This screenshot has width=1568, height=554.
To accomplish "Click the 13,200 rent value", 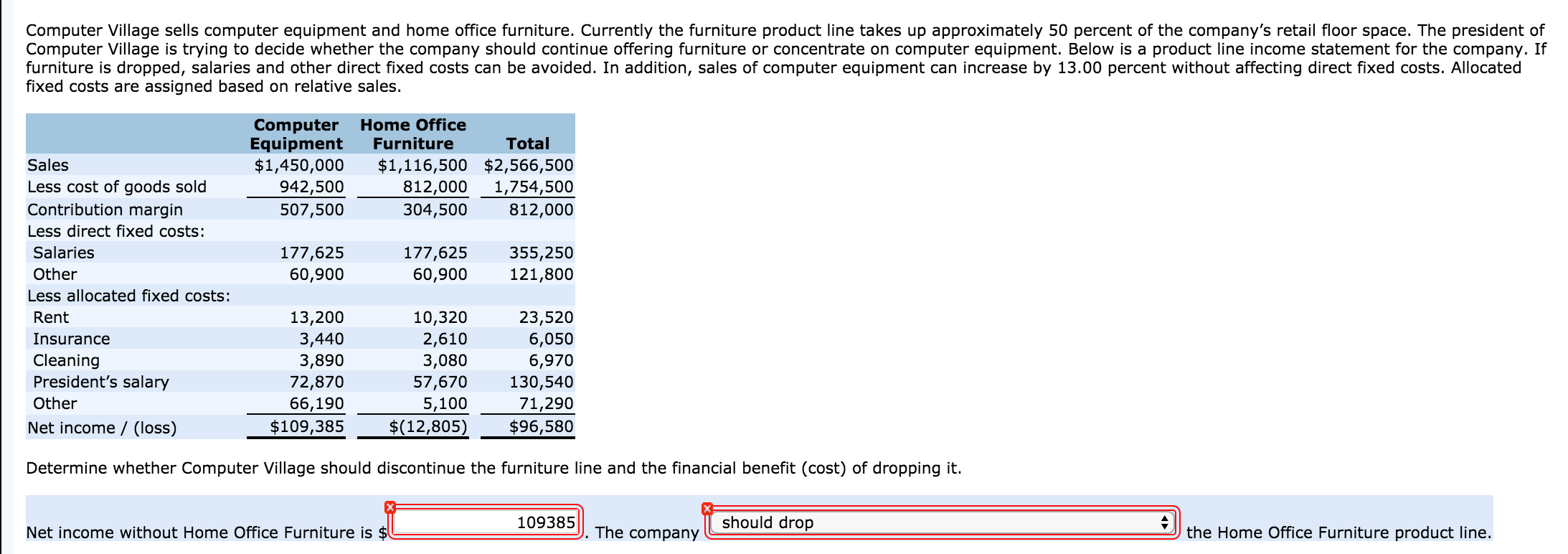I will click(x=316, y=317).
